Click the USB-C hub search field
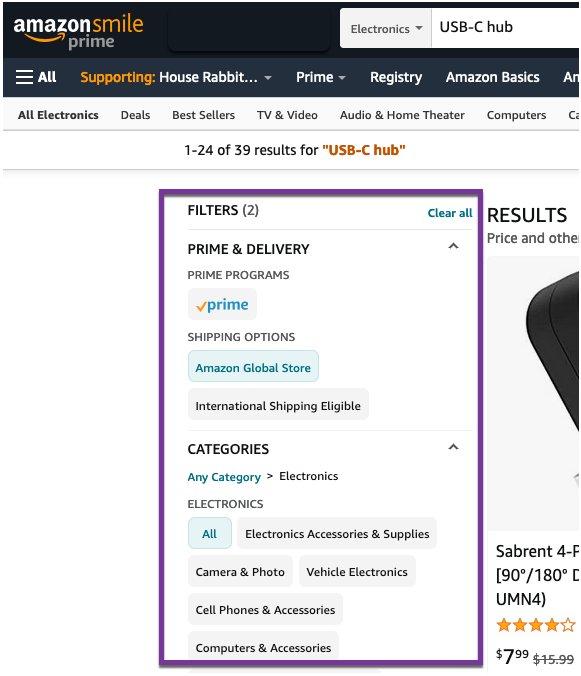The height and width of the screenshot is (676, 581). click(506, 28)
